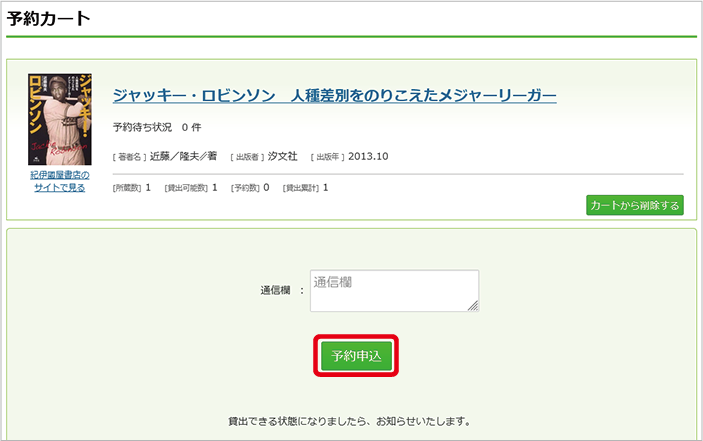703x441 pixels.
Task: Click the 出版者 field label
Action: click(x=247, y=157)
